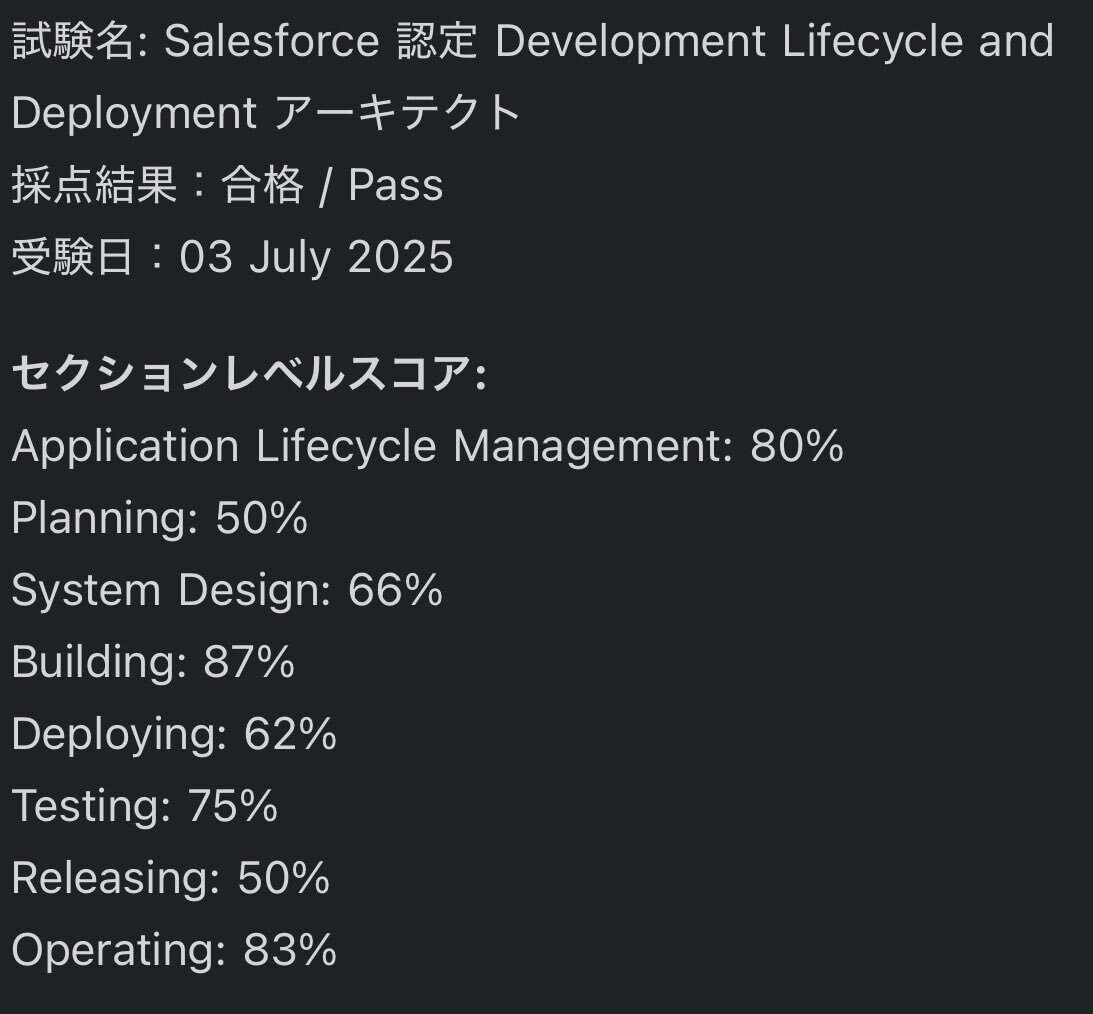Click the exam date 03 July 2025

click(316, 256)
